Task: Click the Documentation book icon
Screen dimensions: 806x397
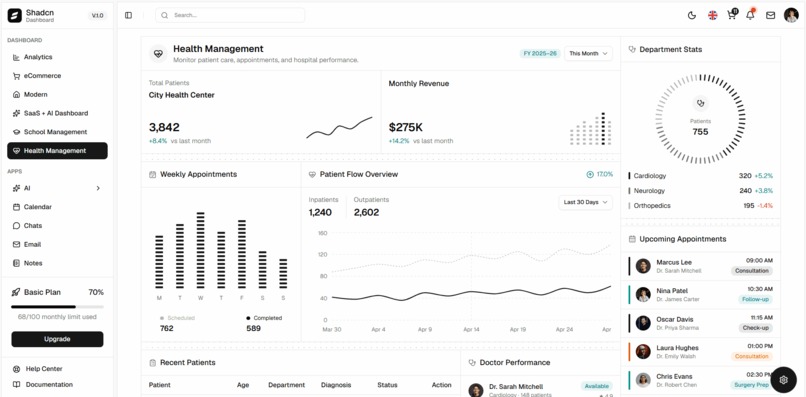Action: pyautogui.click(x=16, y=385)
